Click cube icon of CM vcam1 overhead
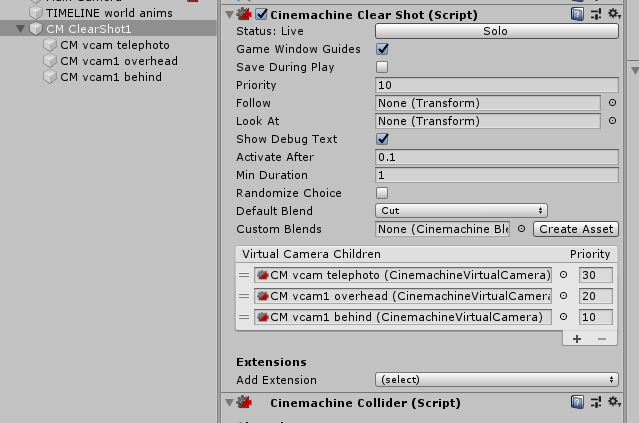Screen dimensions: 639x423 coord(50,61)
